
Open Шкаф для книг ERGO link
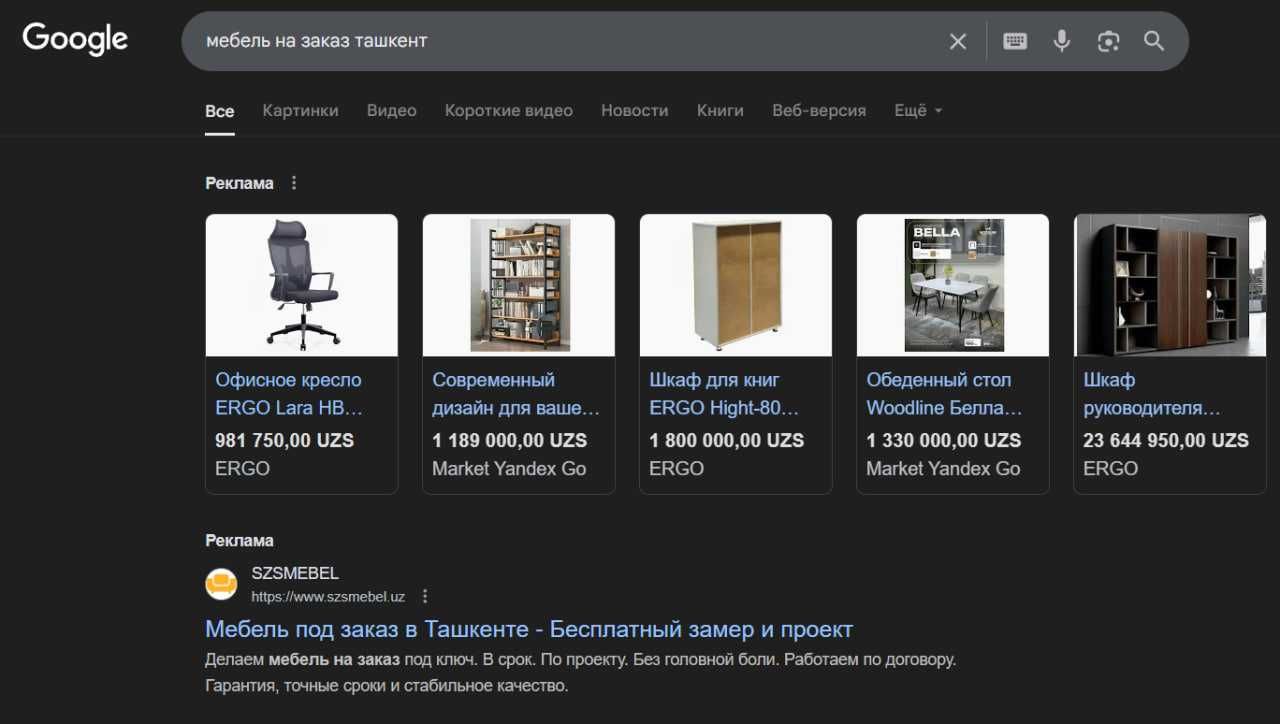(724, 394)
